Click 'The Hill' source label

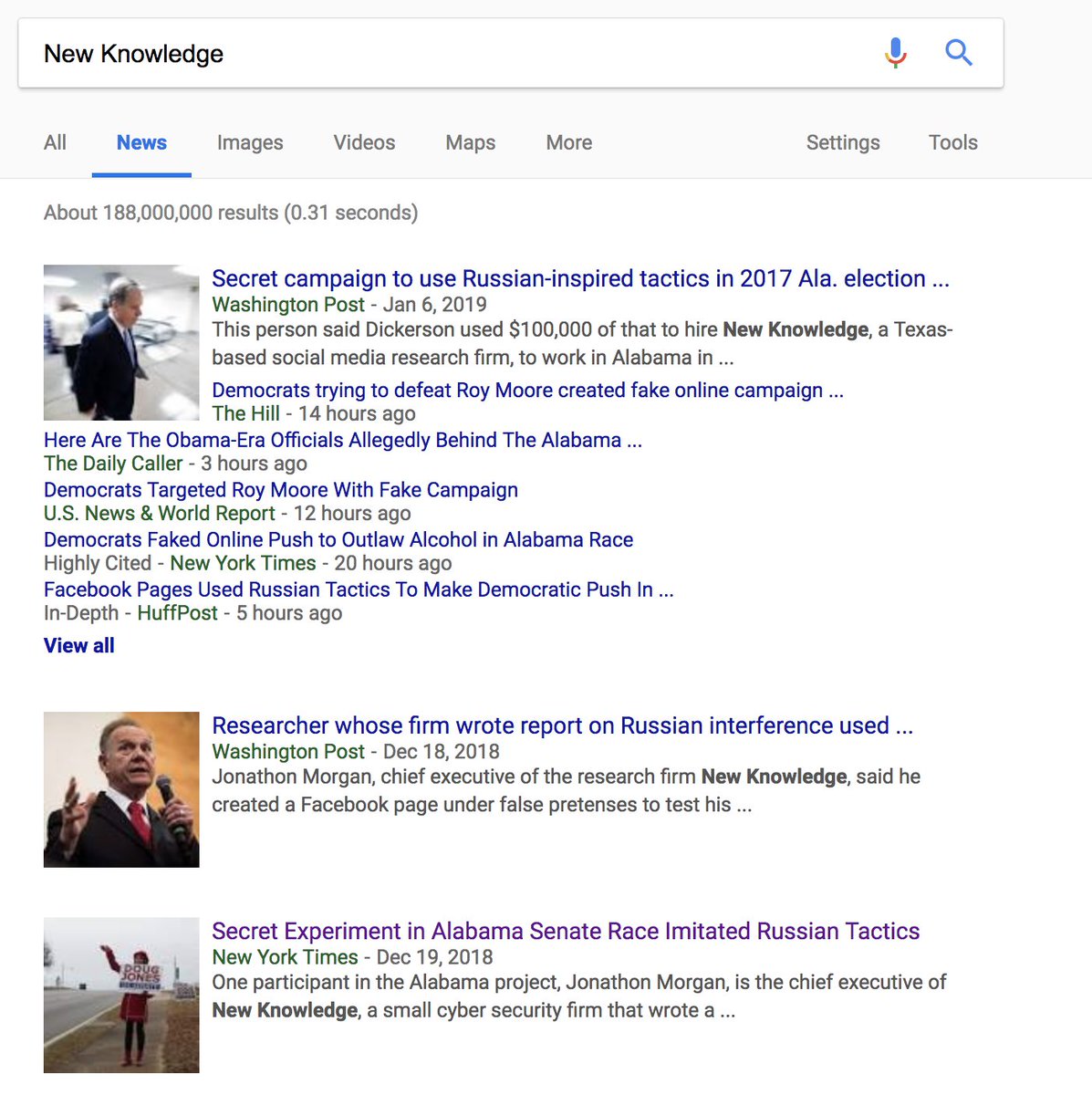tap(246, 413)
